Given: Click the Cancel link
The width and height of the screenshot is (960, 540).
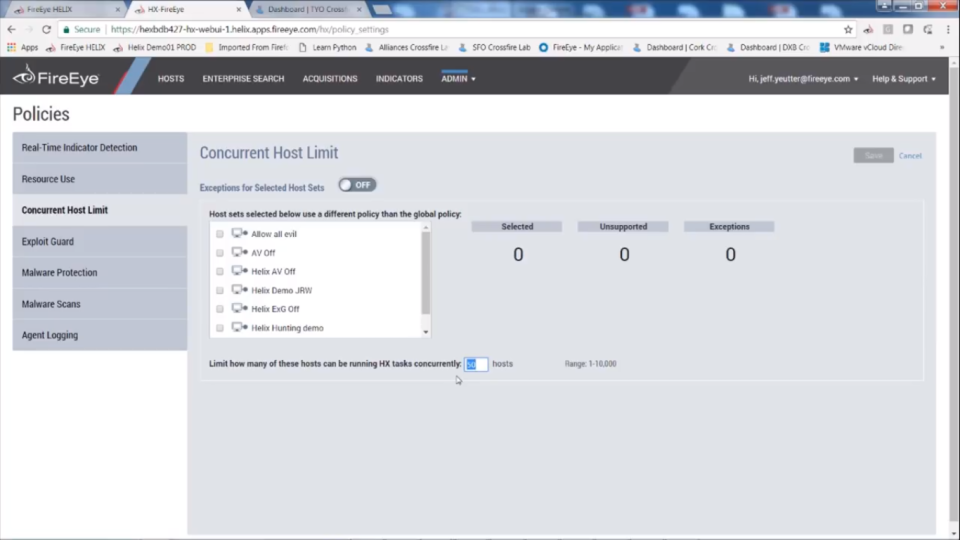Looking at the screenshot, I should point(910,156).
